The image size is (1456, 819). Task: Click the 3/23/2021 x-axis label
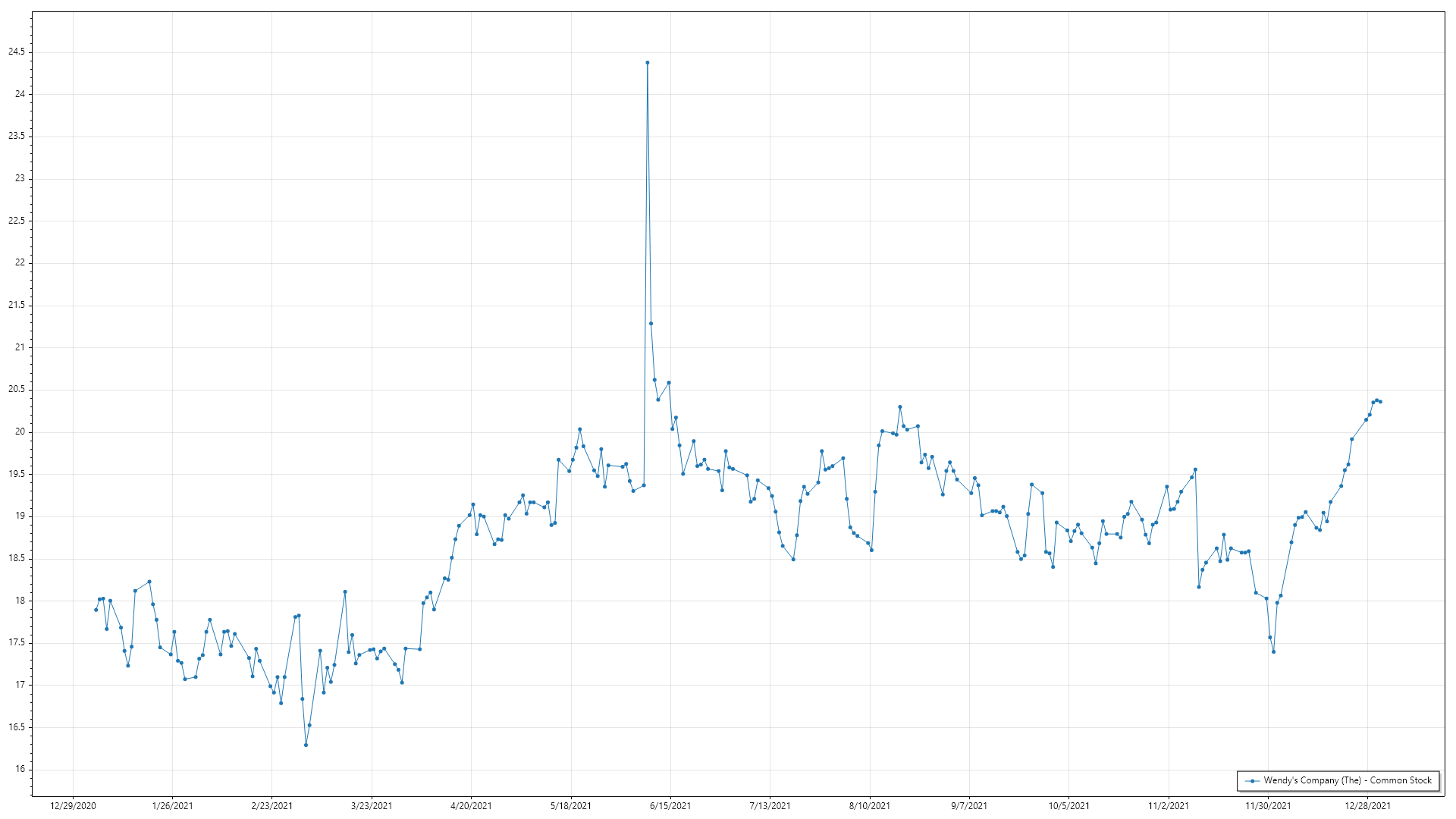372,806
